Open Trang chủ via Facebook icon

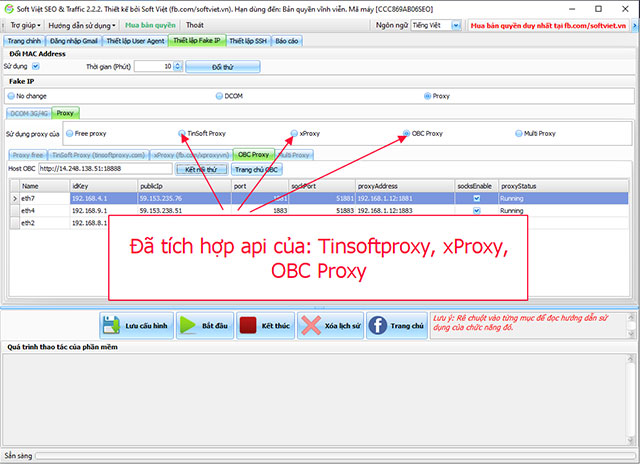coord(378,326)
